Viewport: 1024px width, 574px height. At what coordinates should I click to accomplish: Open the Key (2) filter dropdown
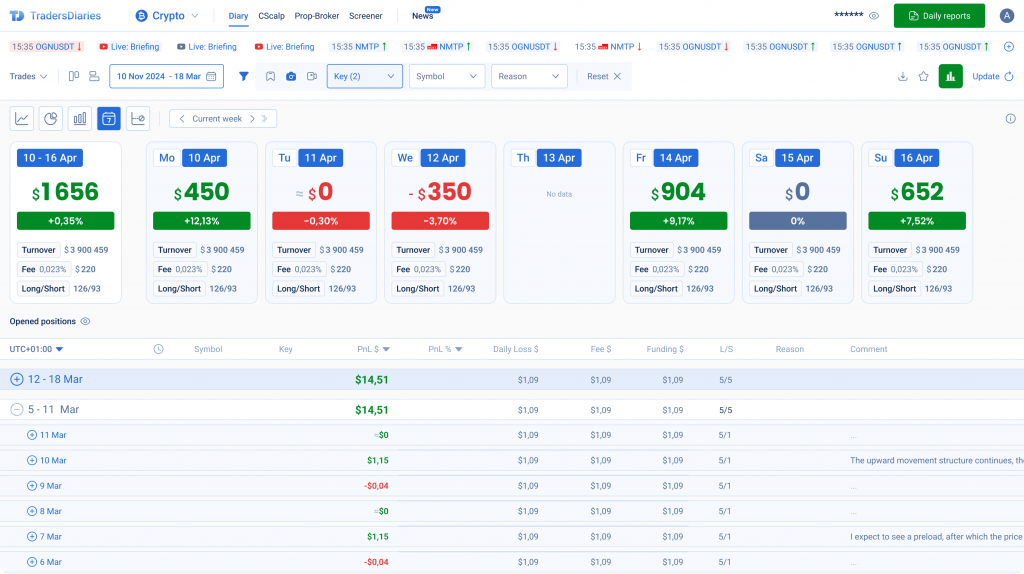pos(364,76)
